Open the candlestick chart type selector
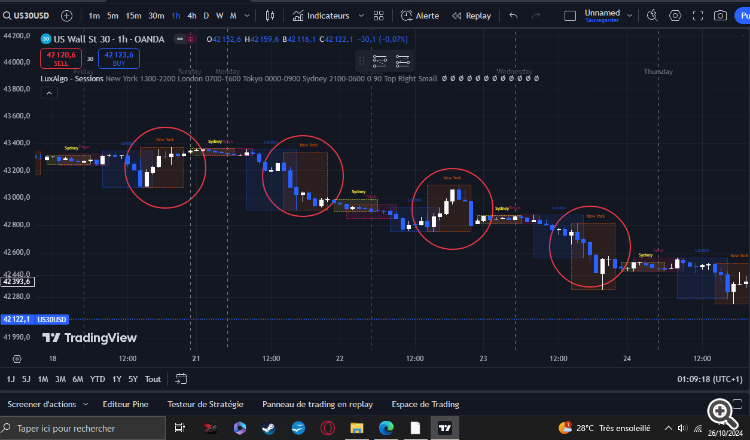 270,16
